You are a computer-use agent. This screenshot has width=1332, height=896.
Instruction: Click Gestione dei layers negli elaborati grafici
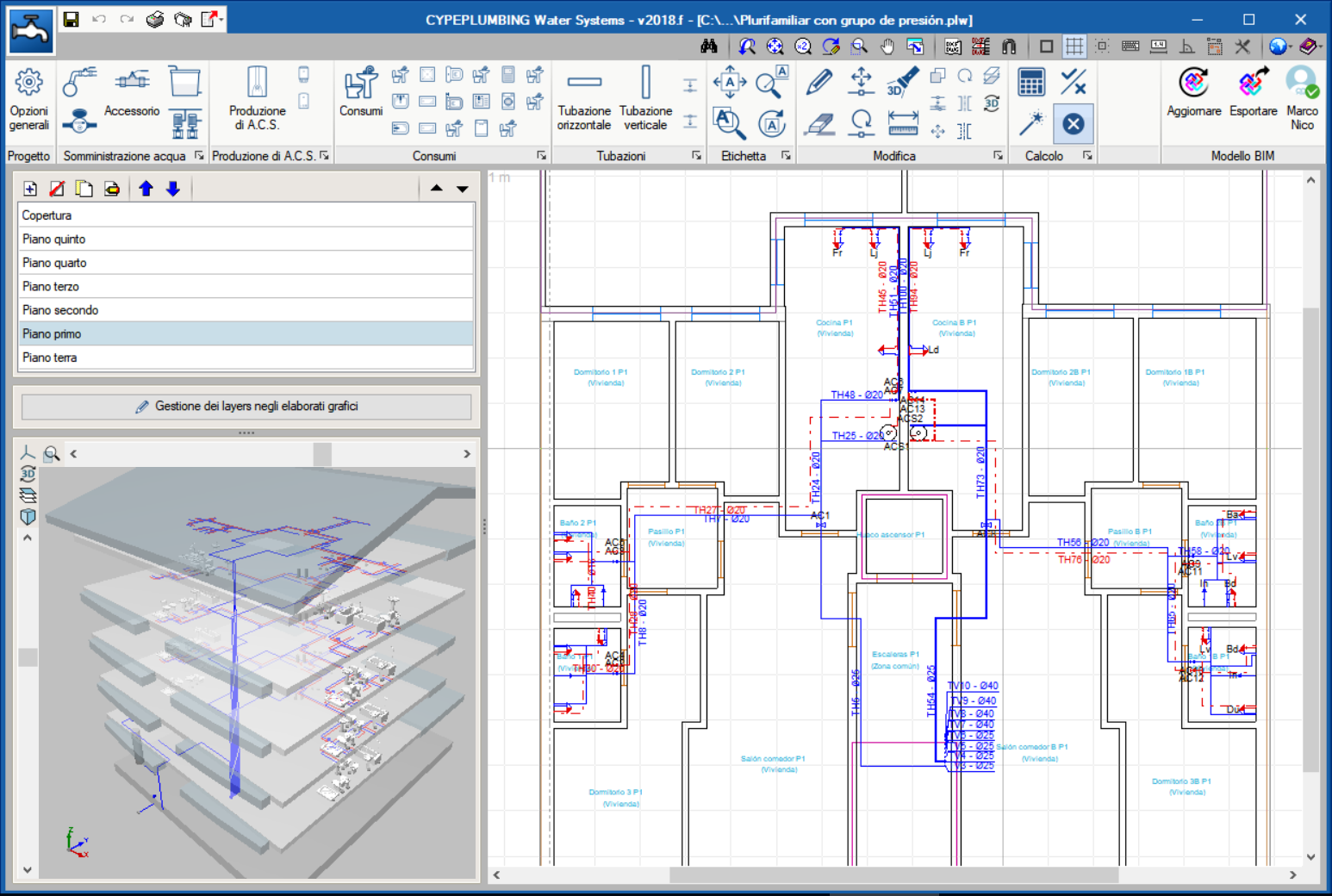[246, 407]
